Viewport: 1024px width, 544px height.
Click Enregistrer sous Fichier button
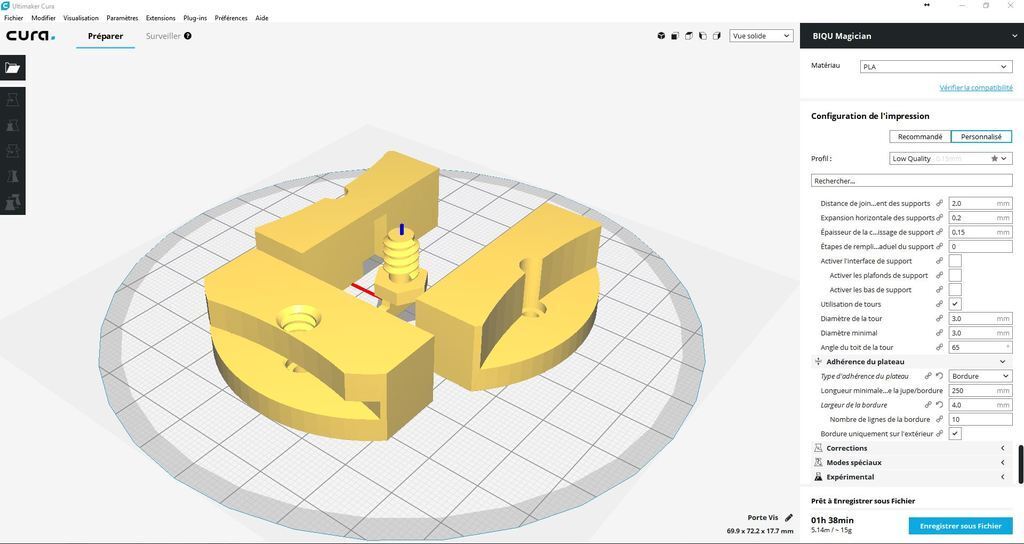click(960, 526)
